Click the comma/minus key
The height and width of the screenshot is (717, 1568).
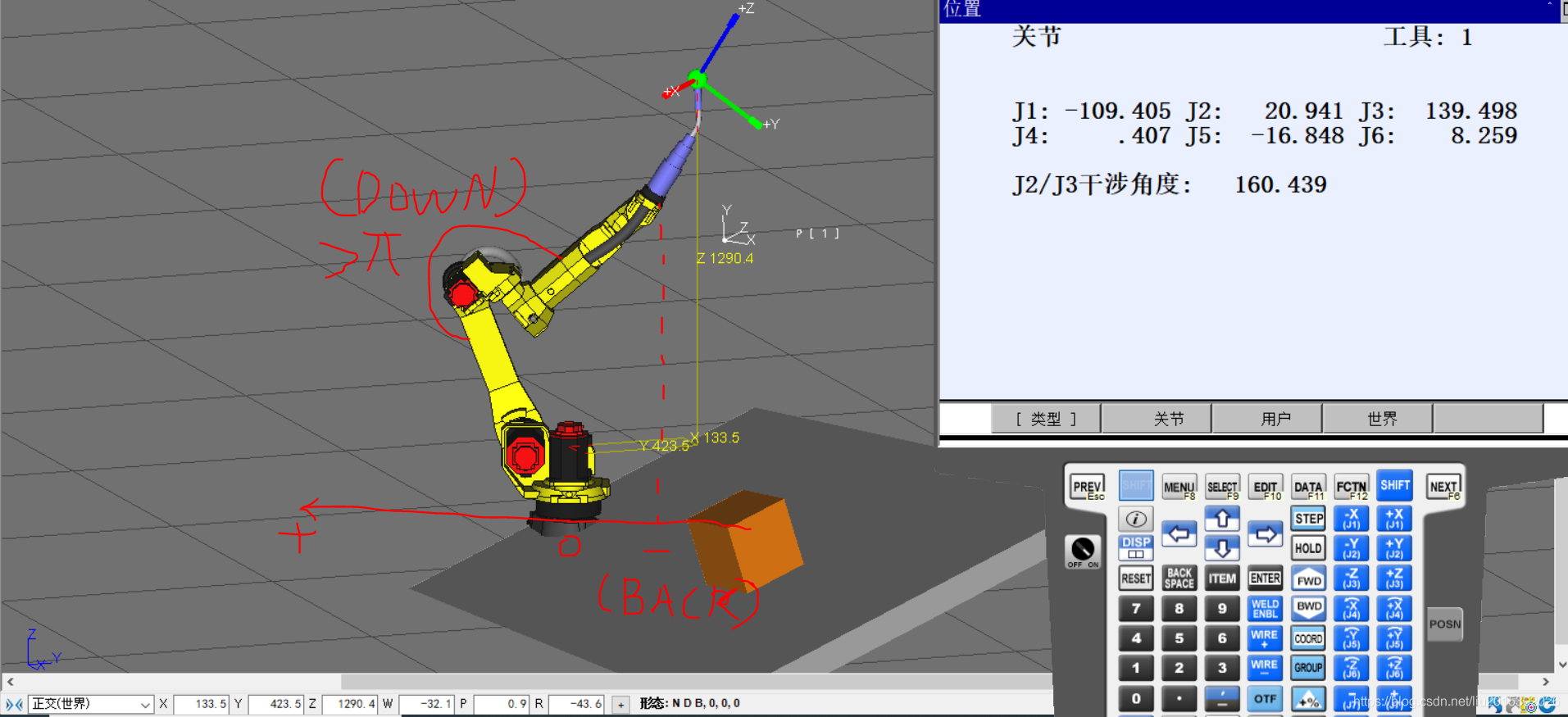1222,698
